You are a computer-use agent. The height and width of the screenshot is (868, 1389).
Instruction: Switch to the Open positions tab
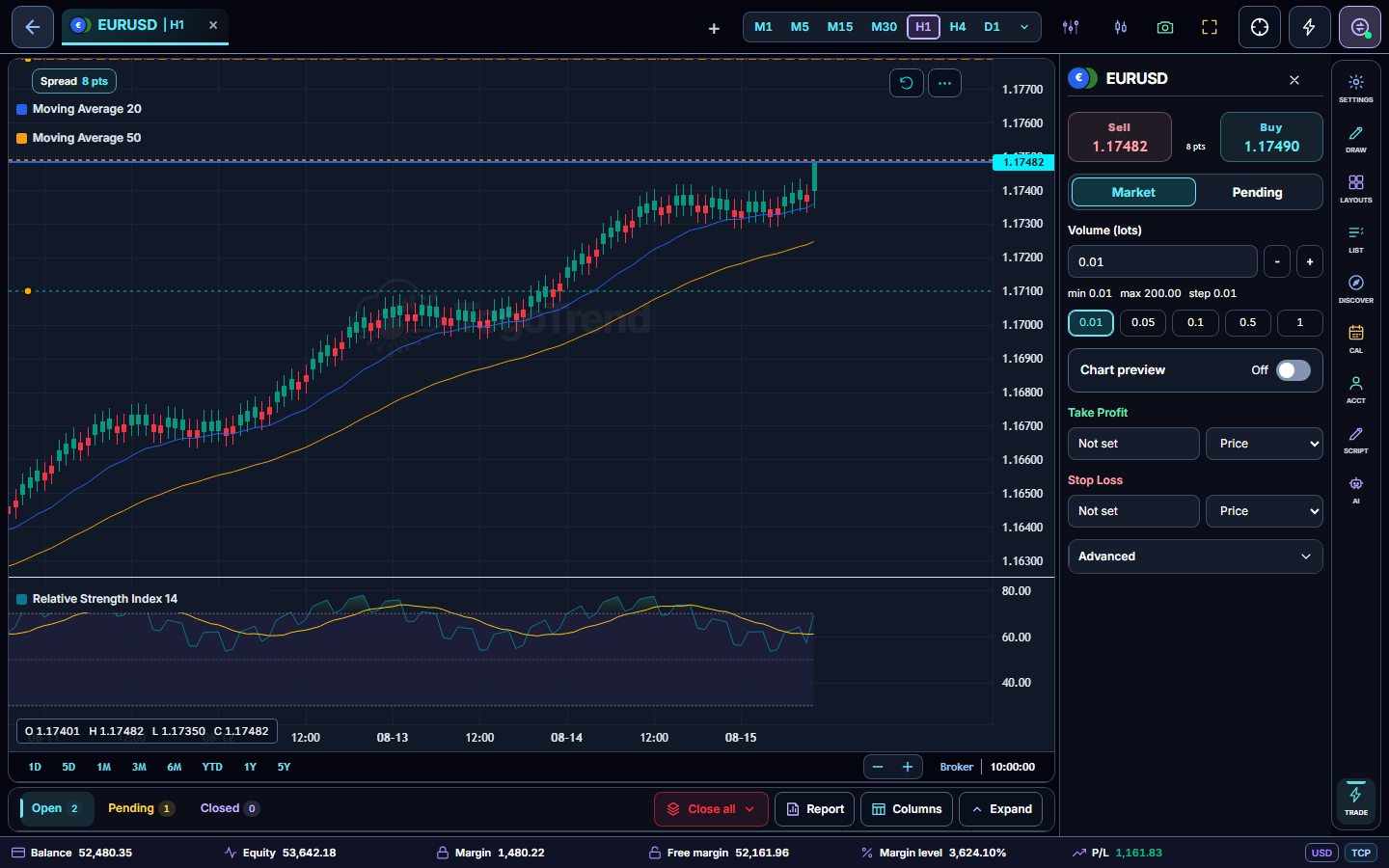click(56, 808)
